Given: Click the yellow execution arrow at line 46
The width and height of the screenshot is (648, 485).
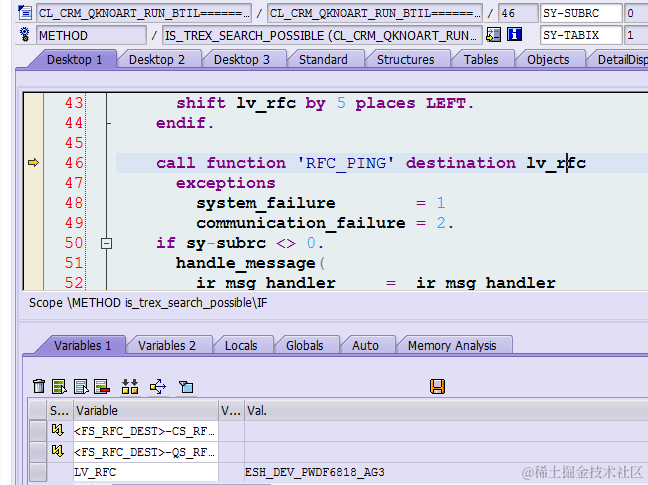Looking at the screenshot, I should click(x=33, y=163).
